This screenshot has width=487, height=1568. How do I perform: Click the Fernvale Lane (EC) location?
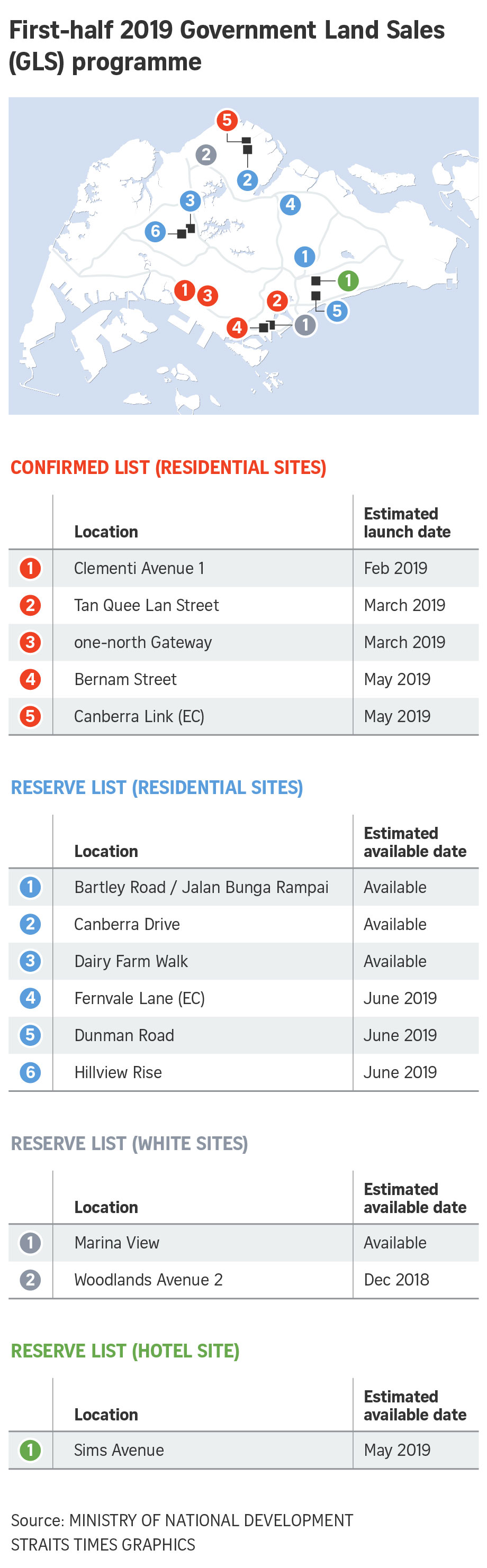click(x=139, y=998)
